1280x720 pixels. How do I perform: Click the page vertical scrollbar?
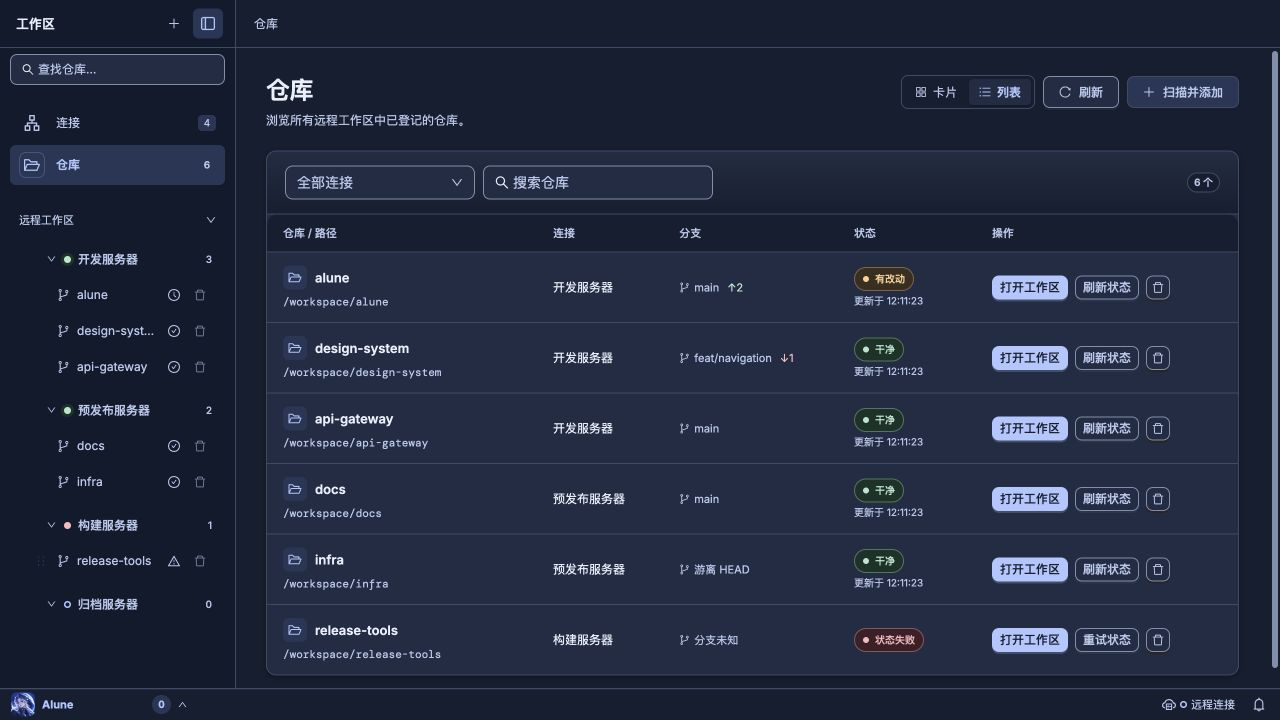1274,360
